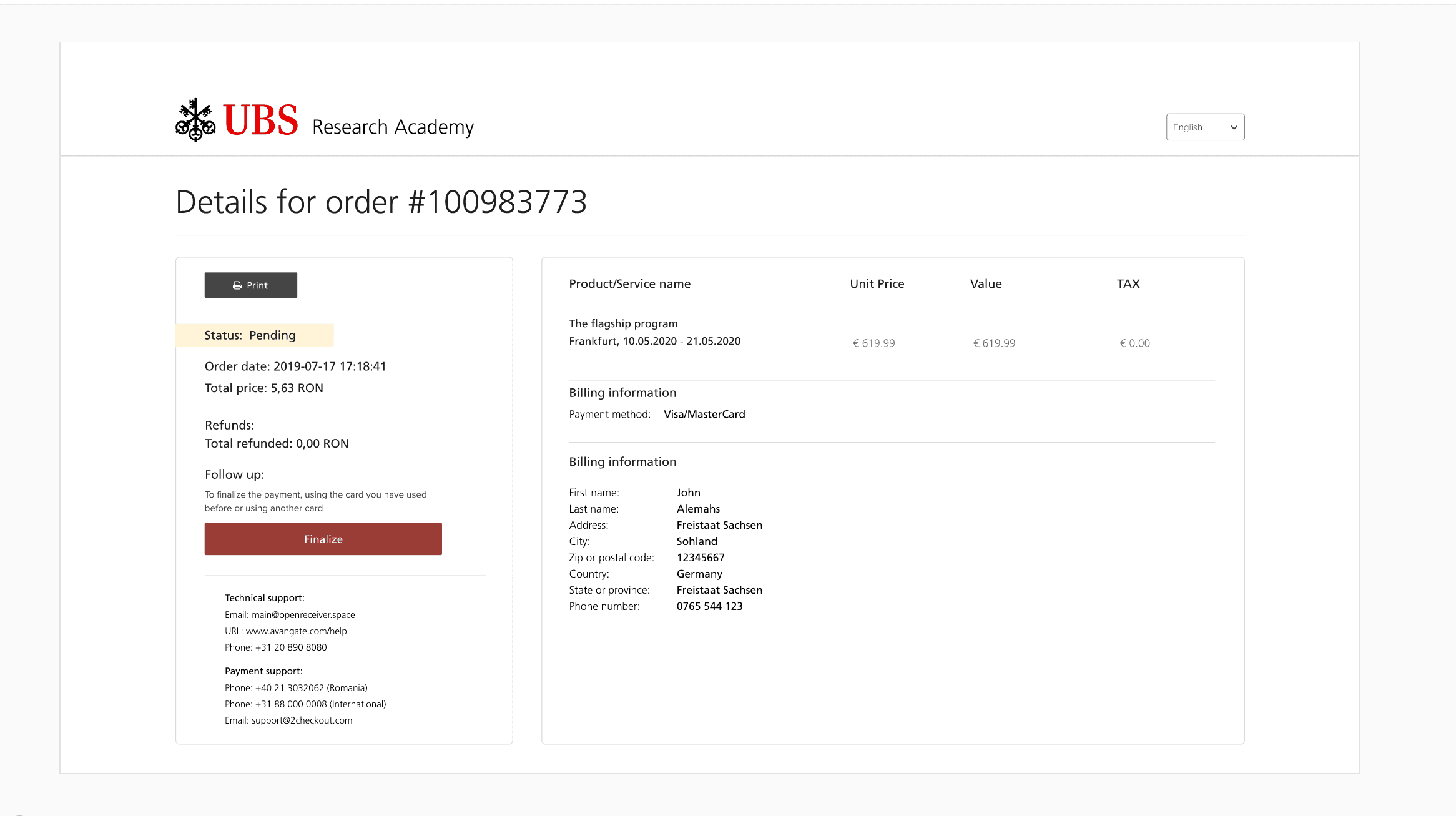The image size is (1456, 816).
Task: Click the Research Academy header text
Action: [393, 127]
